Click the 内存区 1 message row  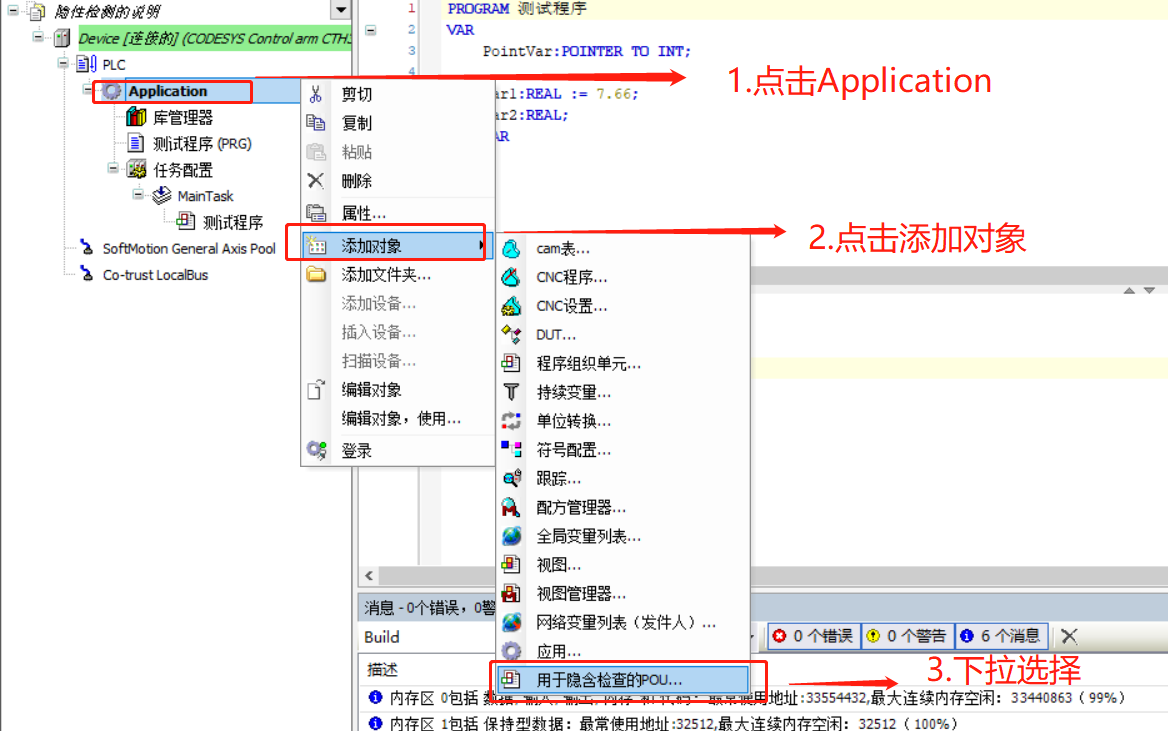point(661,723)
